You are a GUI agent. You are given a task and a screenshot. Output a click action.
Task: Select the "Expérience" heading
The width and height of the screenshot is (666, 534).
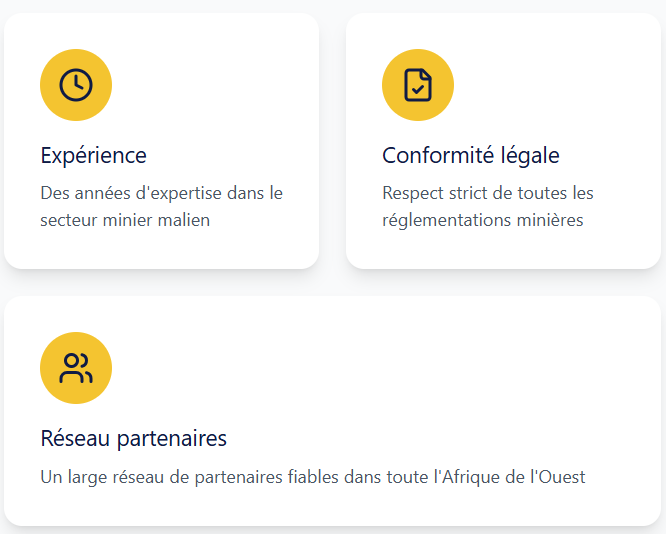[94, 156]
